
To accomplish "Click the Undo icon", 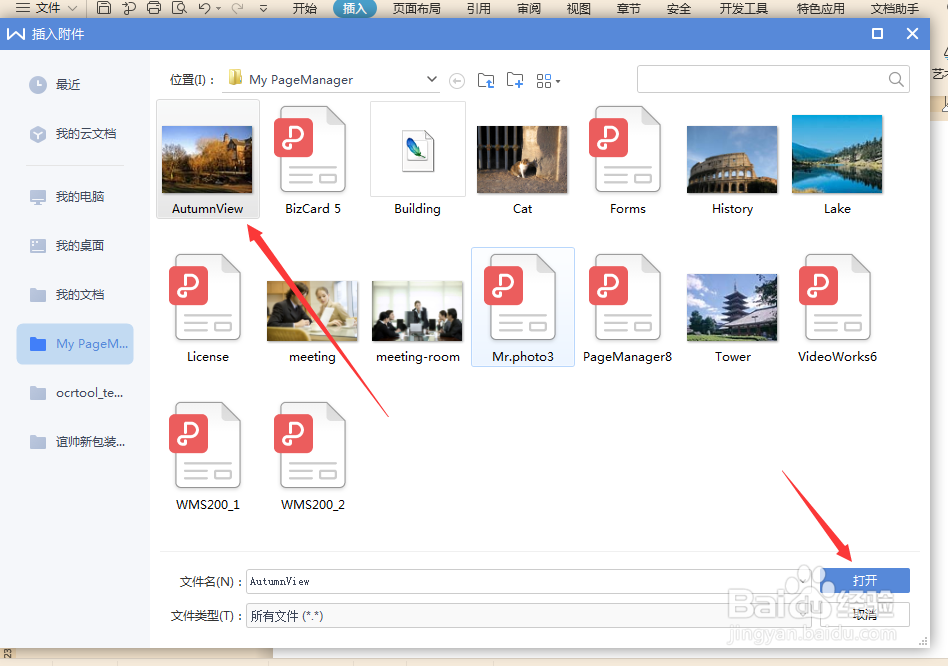I will (x=206, y=8).
